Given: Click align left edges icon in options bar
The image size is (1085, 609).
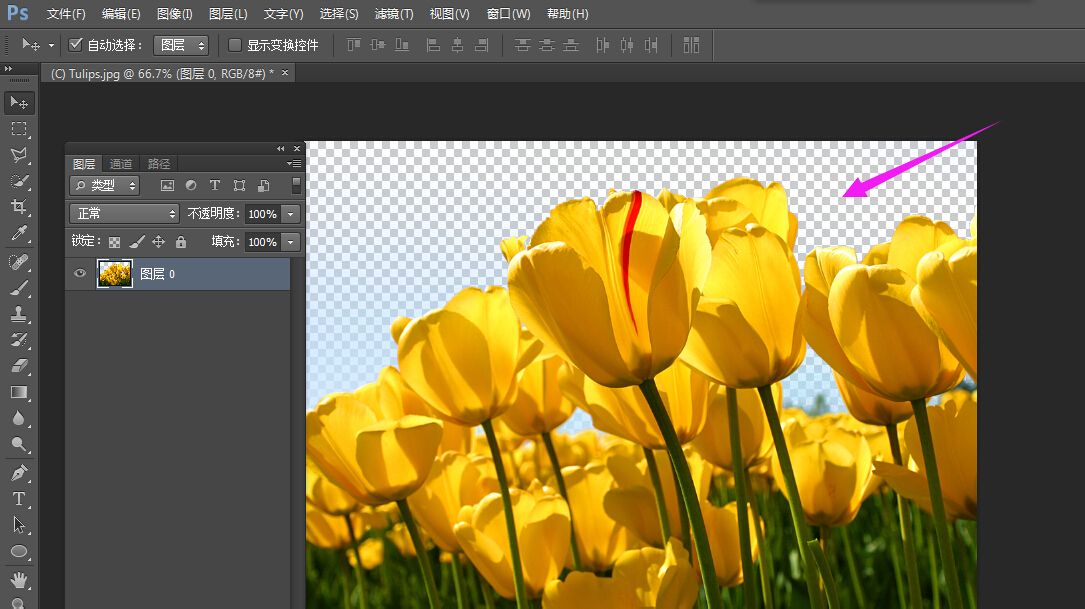Looking at the screenshot, I should (433, 45).
